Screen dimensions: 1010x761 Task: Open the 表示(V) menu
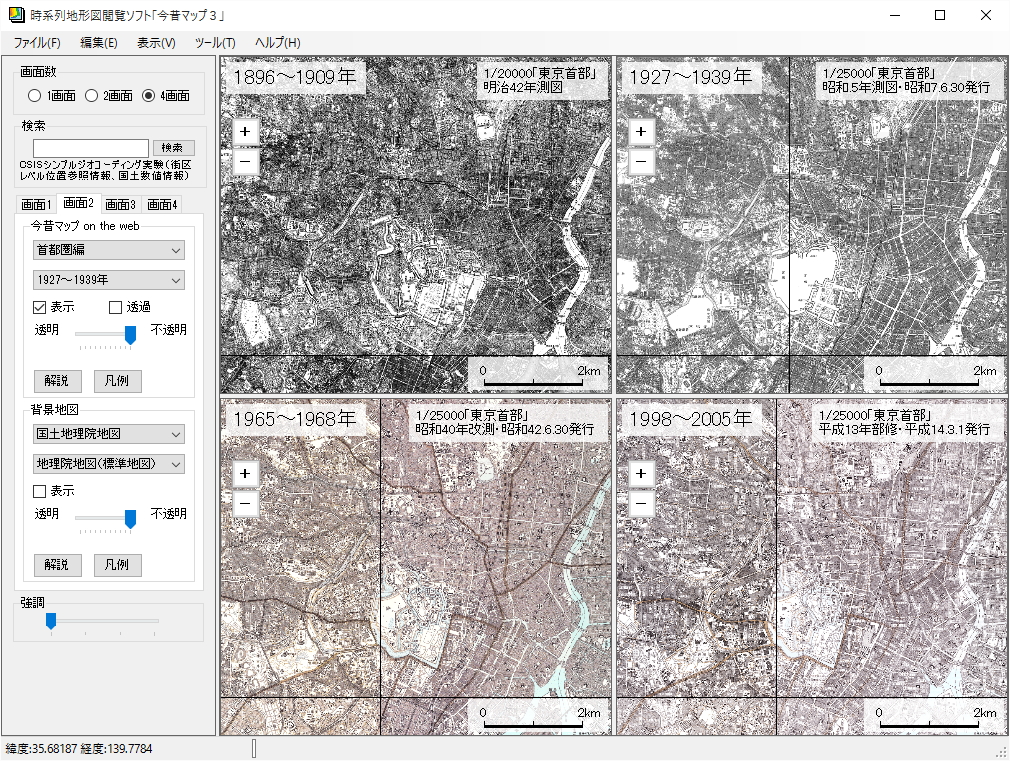point(156,43)
